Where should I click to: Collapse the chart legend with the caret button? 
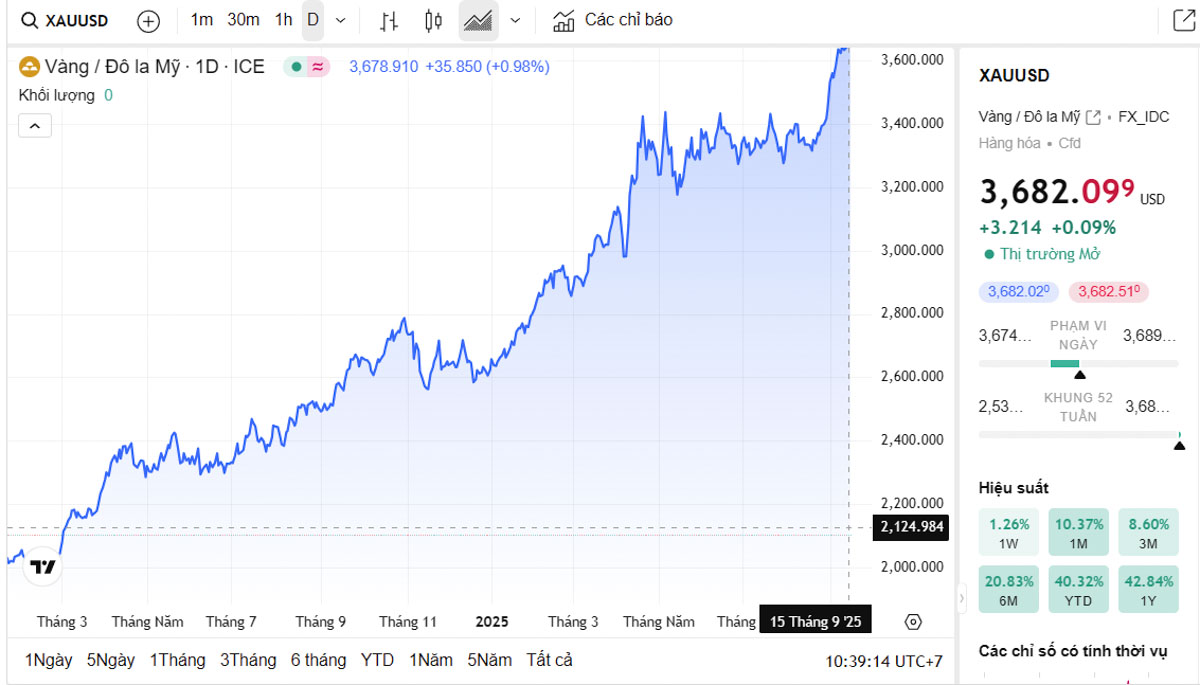[35, 126]
